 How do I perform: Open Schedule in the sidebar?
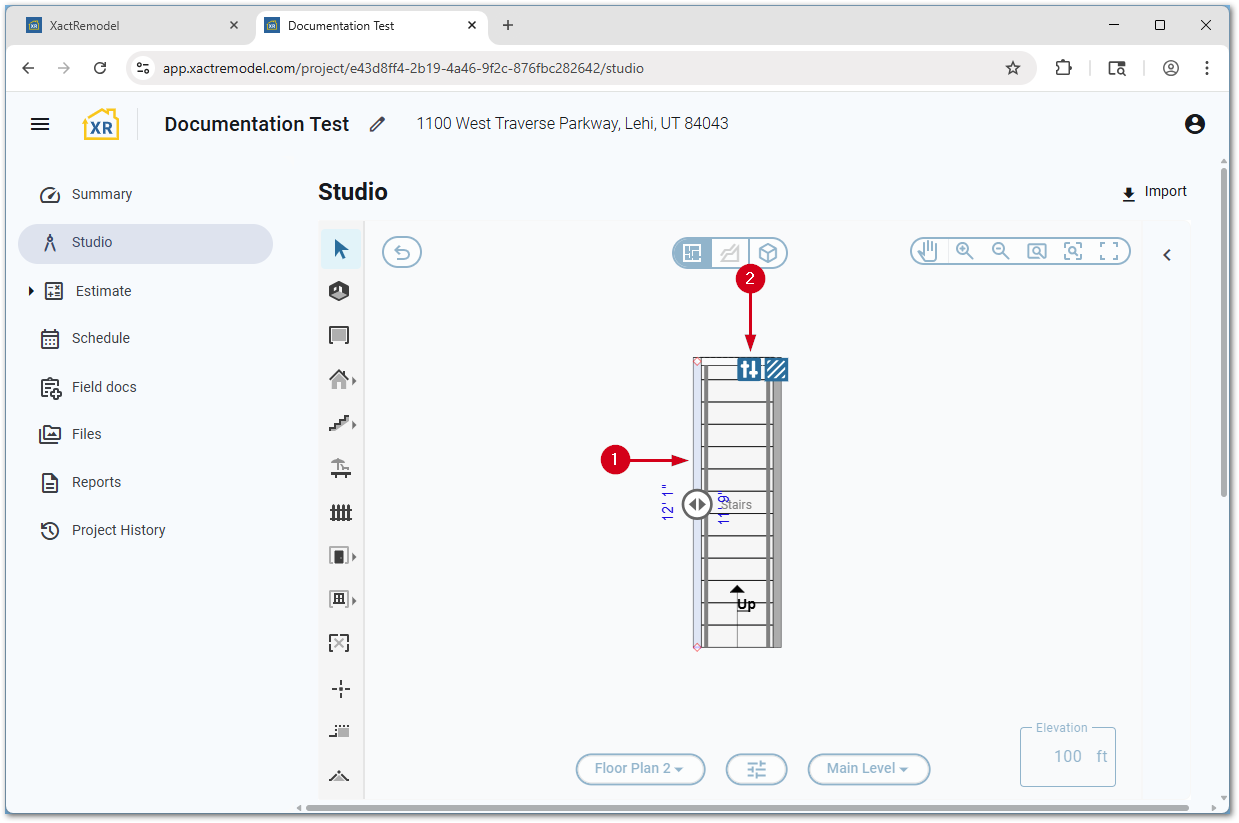(100, 338)
